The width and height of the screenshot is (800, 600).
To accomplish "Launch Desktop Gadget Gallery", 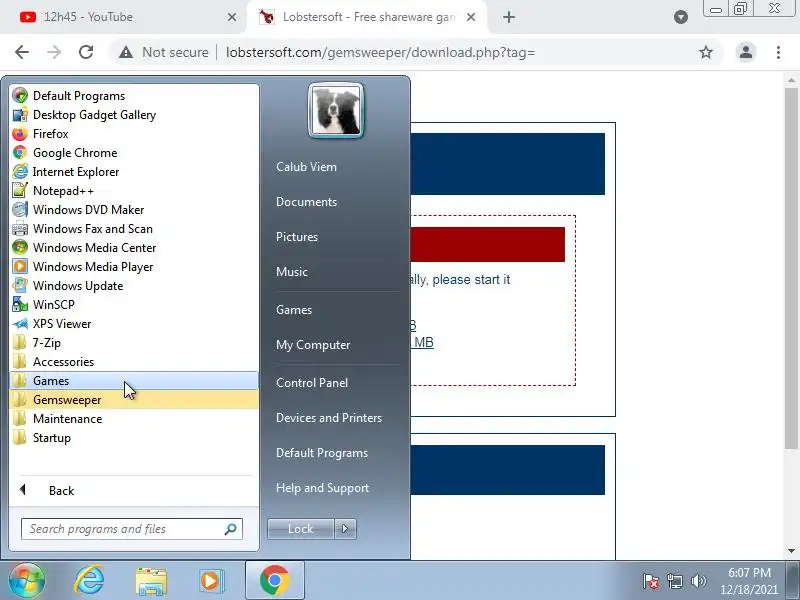I will [134, 115].
